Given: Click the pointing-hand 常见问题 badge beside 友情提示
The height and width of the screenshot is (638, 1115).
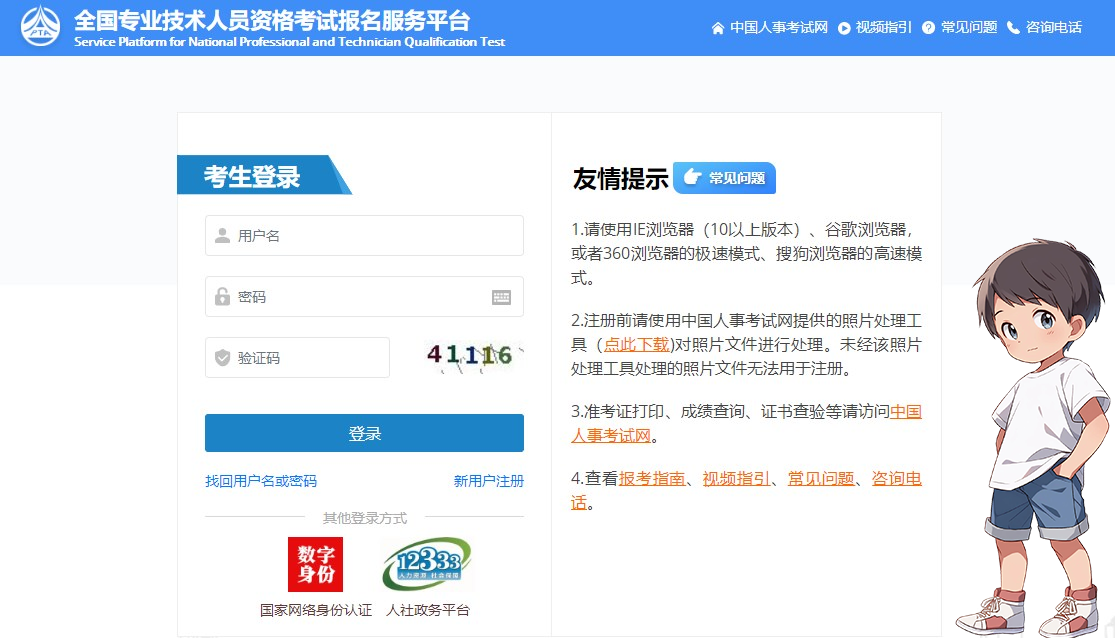Looking at the screenshot, I should 724,178.
